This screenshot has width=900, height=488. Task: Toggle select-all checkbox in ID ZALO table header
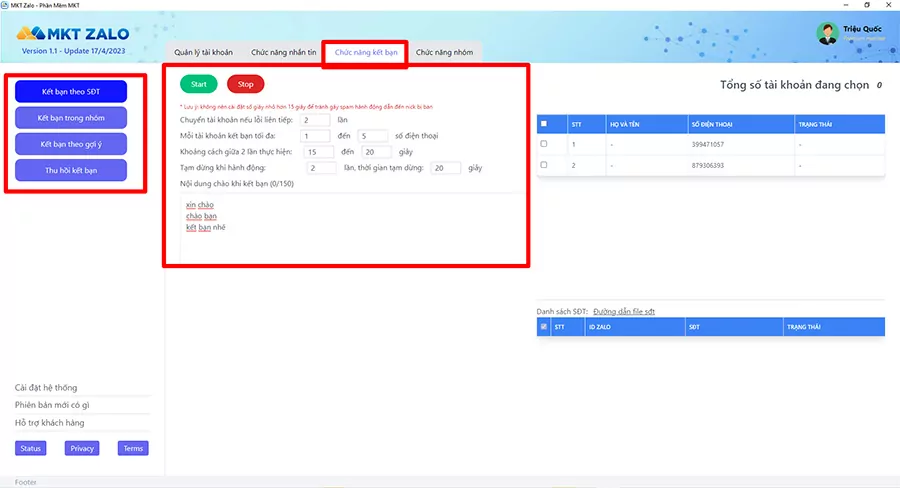point(544,327)
